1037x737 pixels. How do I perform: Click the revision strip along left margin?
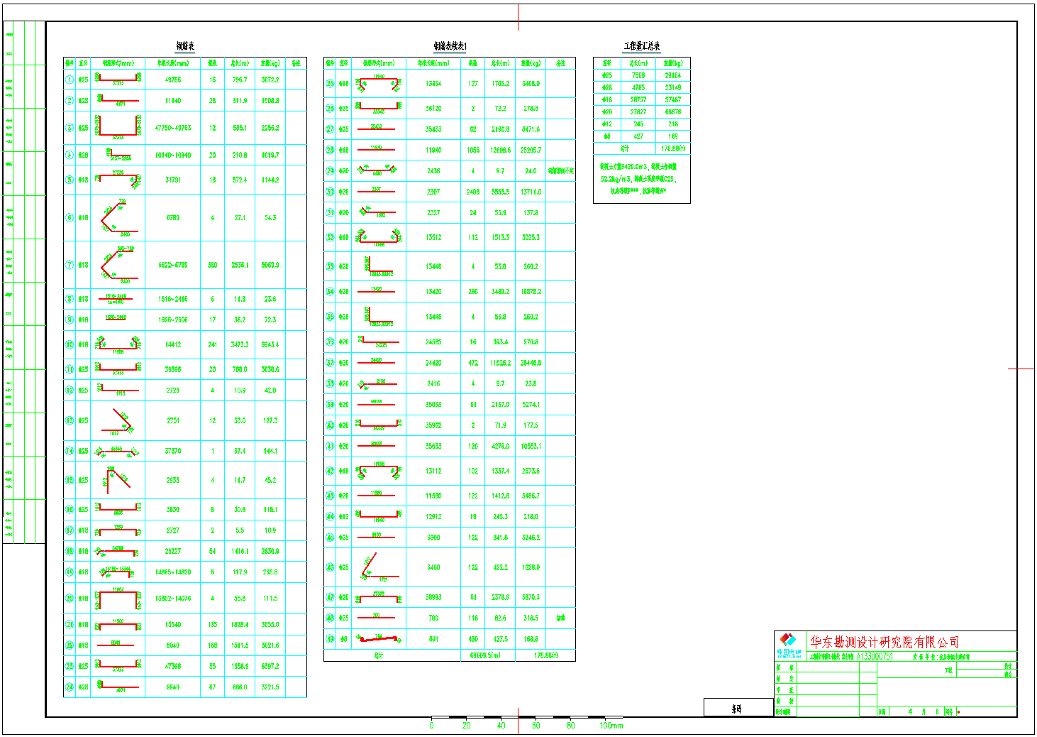click(x=24, y=282)
